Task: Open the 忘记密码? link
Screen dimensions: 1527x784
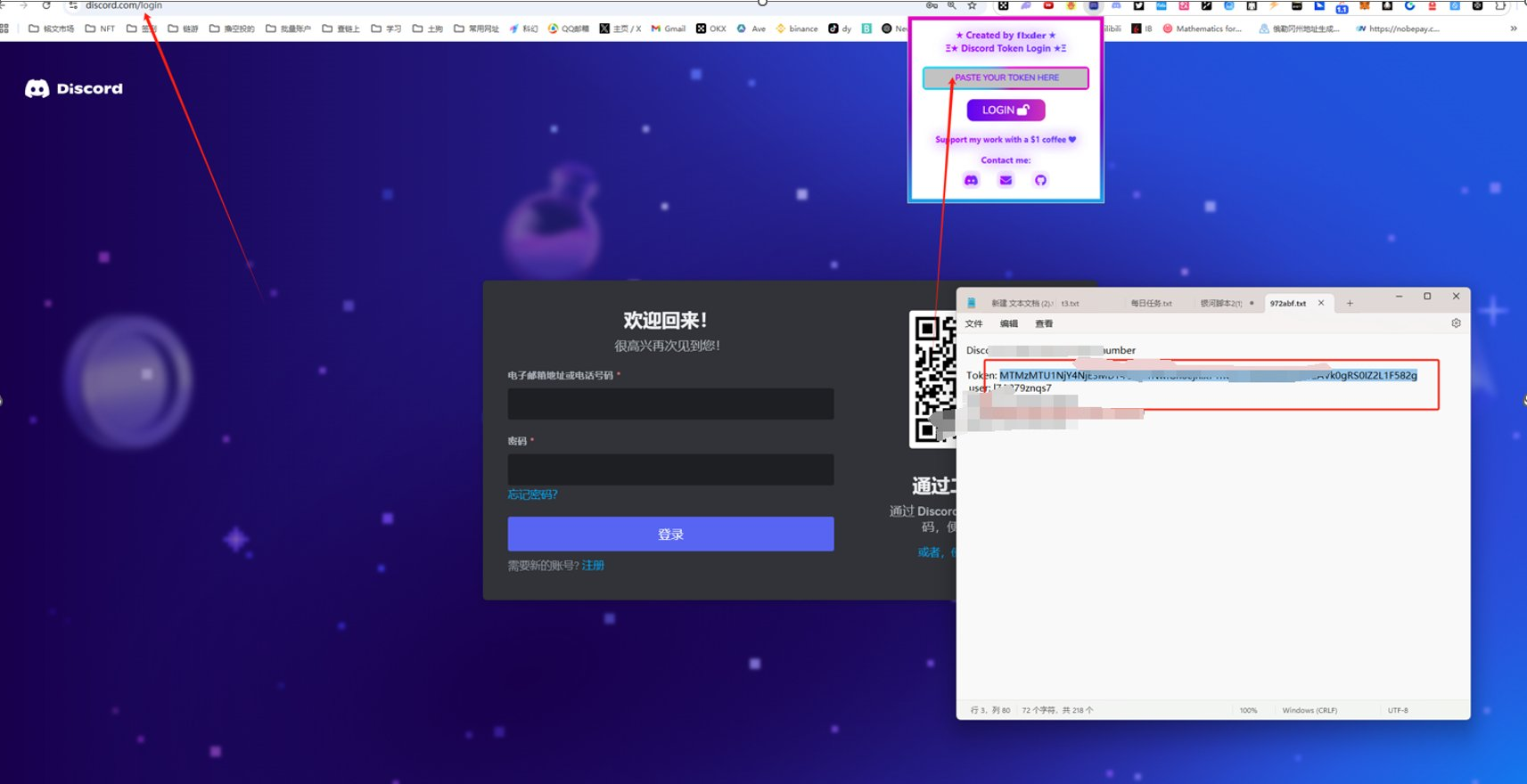Action: 532,494
